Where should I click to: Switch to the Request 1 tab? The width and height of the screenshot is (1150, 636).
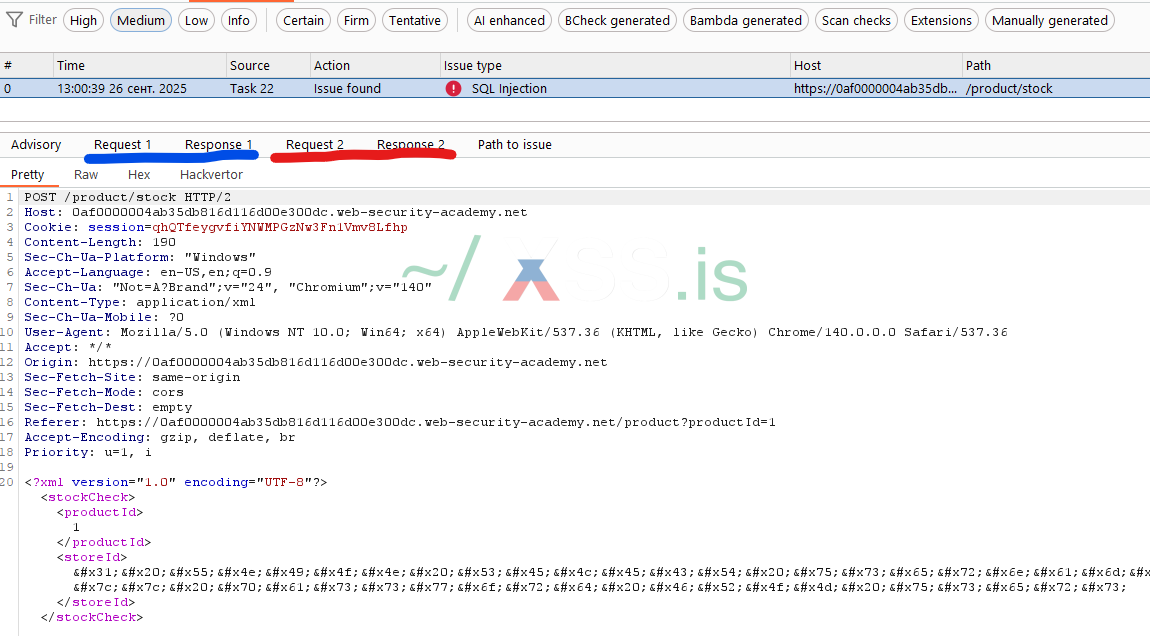122,145
